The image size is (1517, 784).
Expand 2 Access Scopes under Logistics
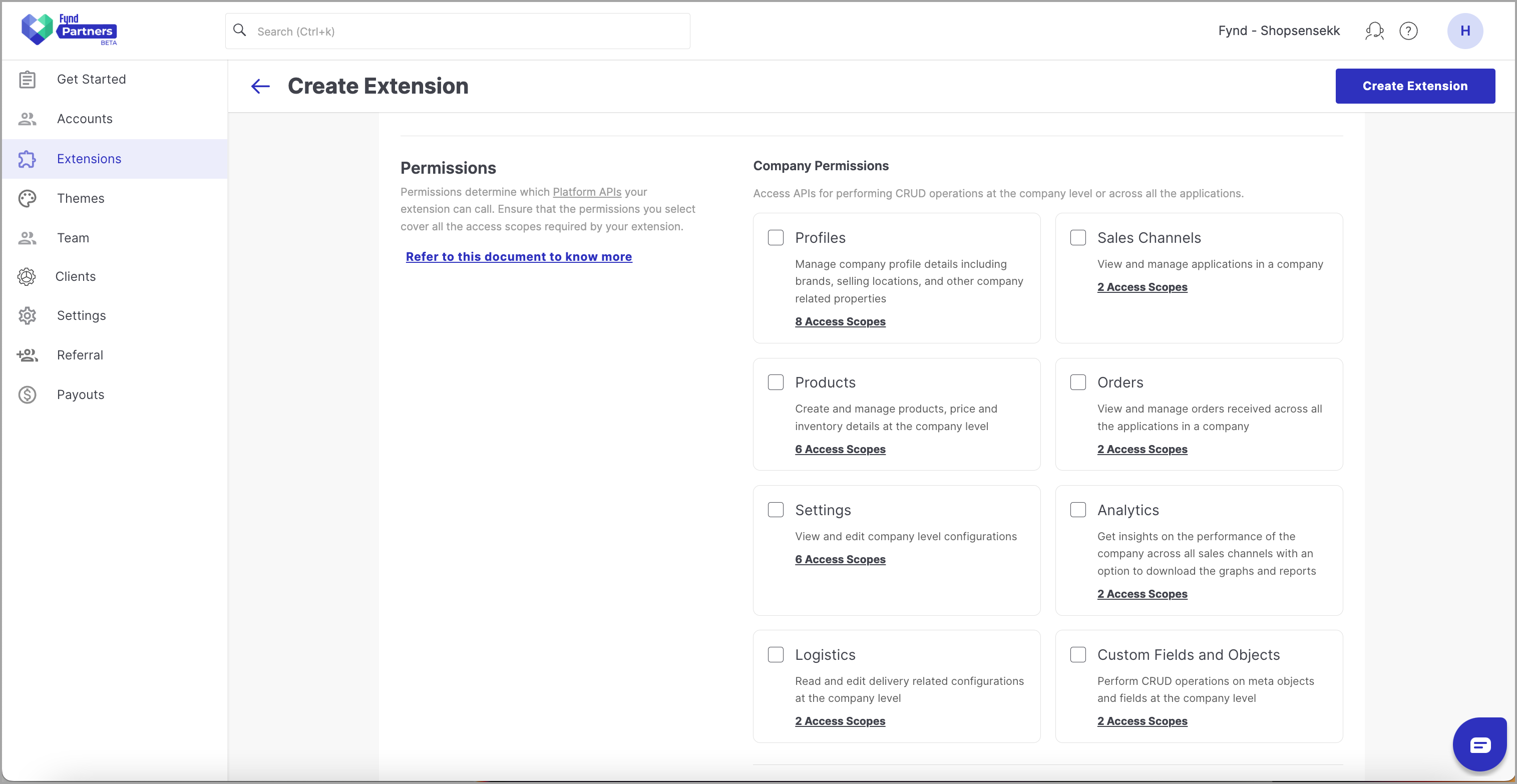coord(840,721)
